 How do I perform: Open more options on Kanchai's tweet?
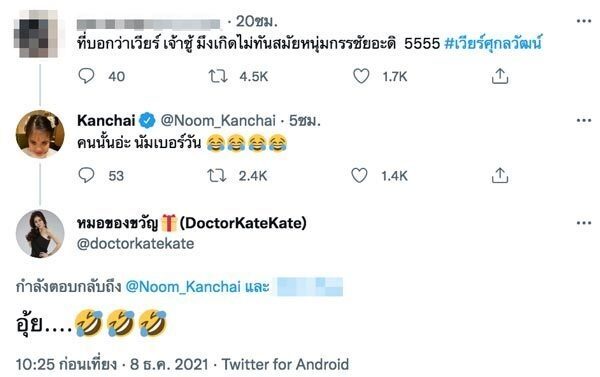pos(584,121)
